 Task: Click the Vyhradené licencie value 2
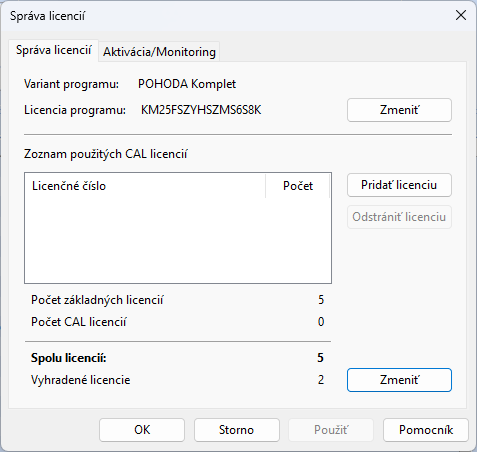(321, 380)
